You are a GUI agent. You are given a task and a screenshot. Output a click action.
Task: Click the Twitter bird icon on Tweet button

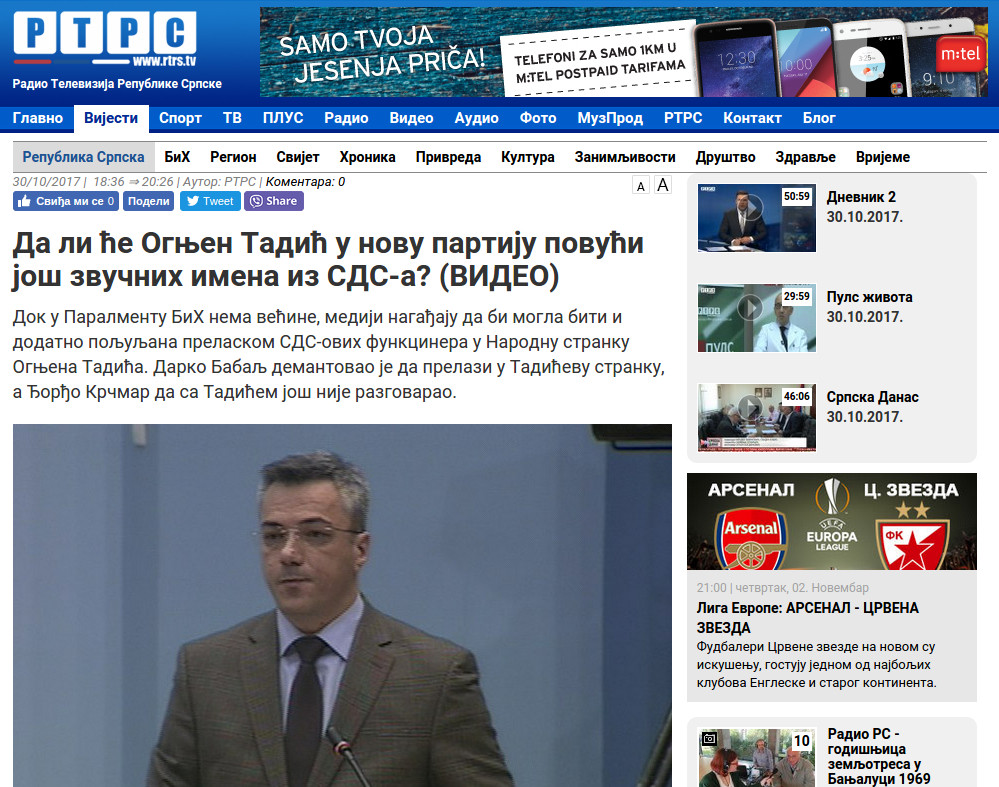pyautogui.click(x=193, y=200)
